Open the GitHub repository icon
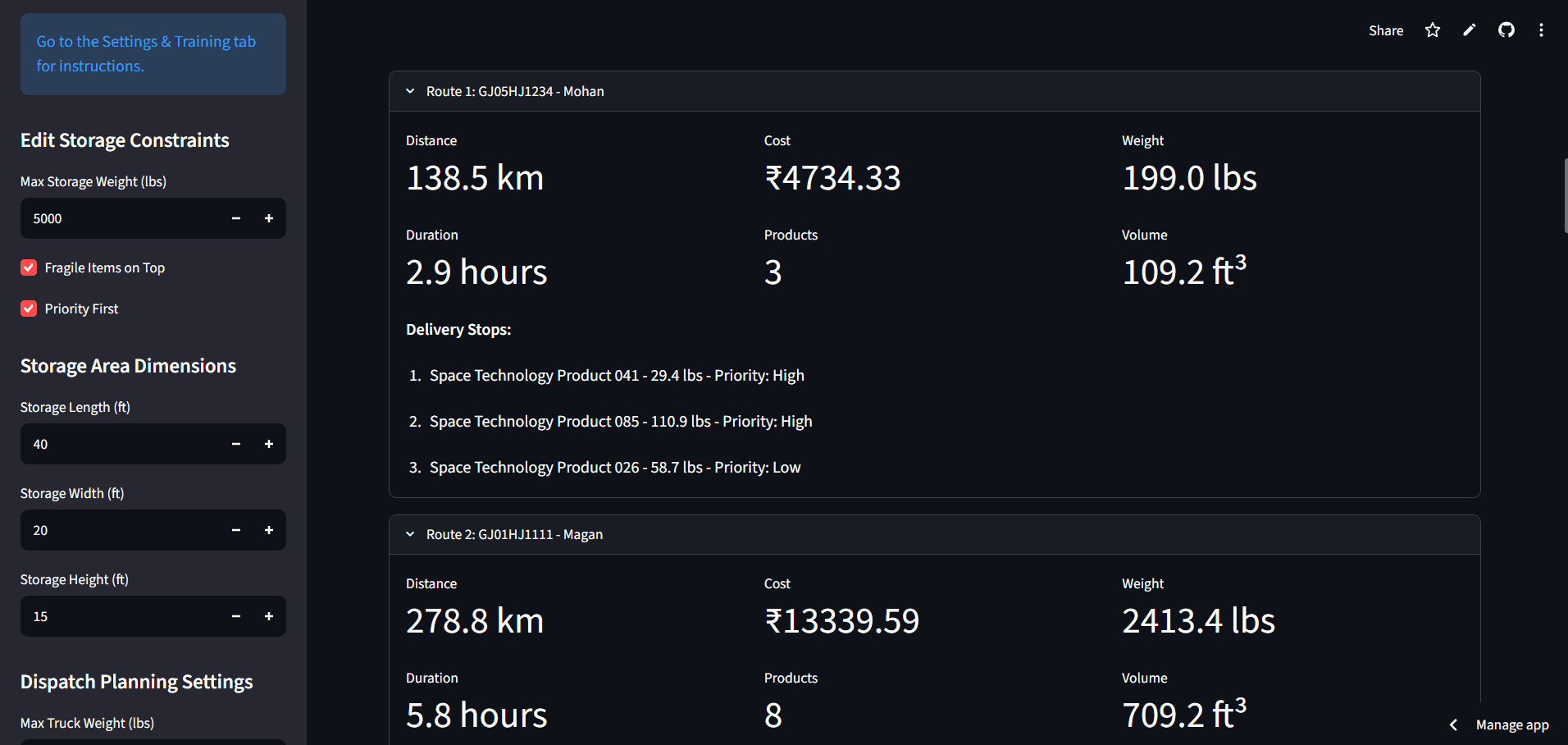This screenshot has width=1568, height=745. click(x=1506, y=30)
